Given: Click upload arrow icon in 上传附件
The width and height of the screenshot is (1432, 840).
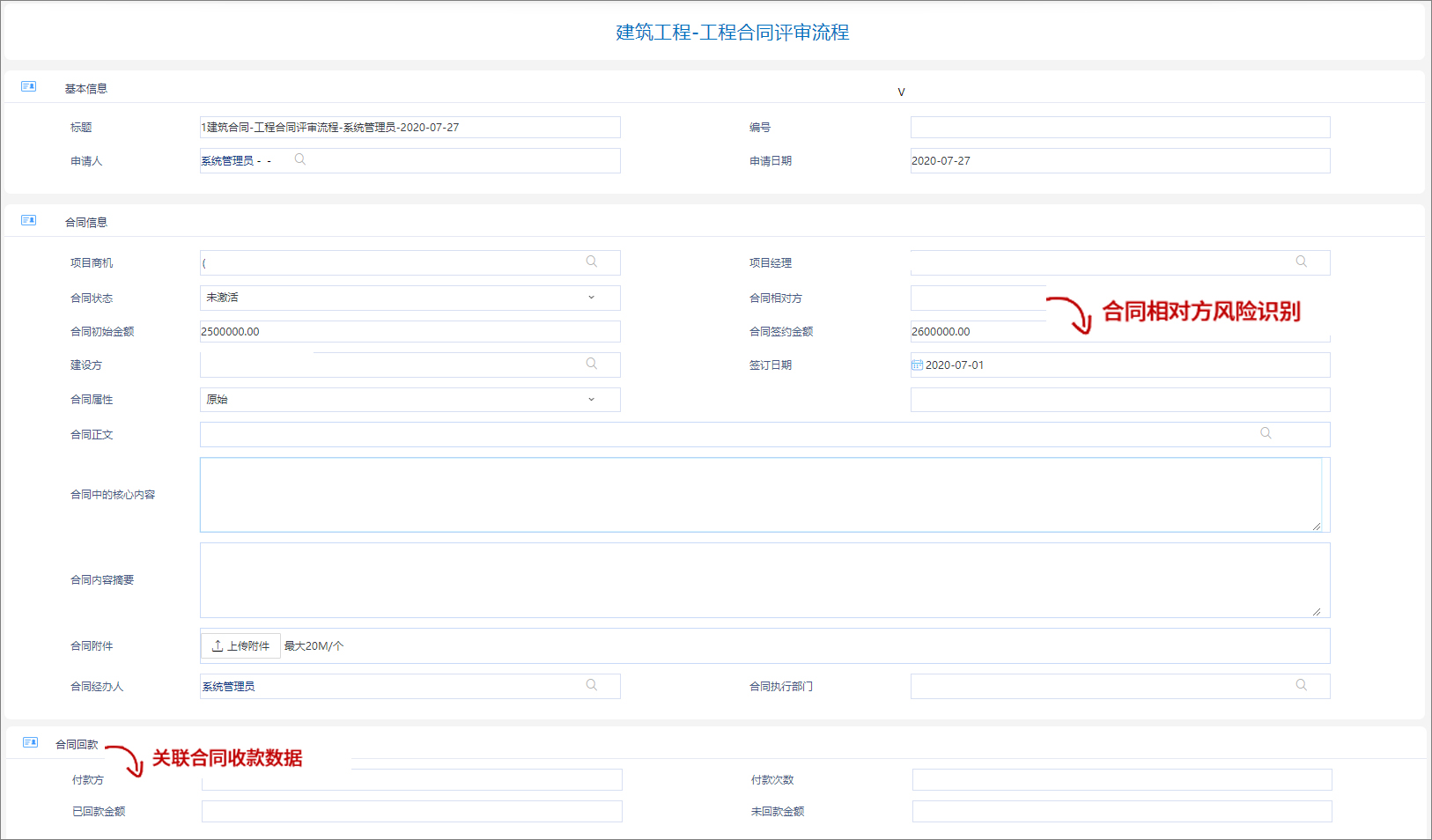Looking at the screenshot, I should pos(218,645).
